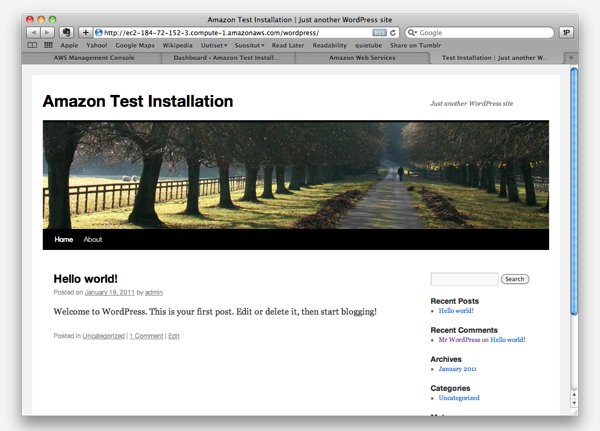Open the bookmarks library book icon
This screenshot has width=600, height=431.
click(32, 45)
